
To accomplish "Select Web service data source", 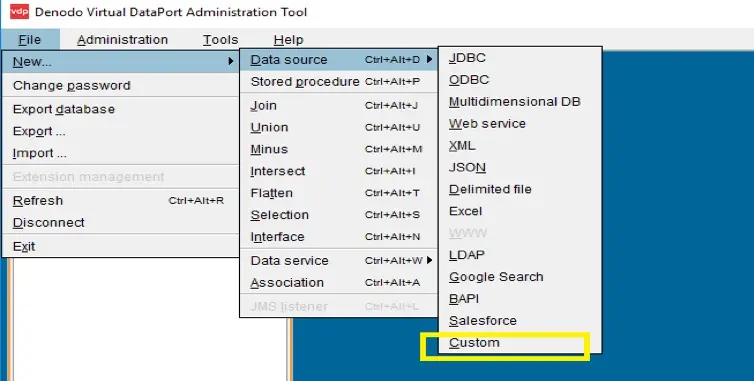I will [x=520, y=124].
